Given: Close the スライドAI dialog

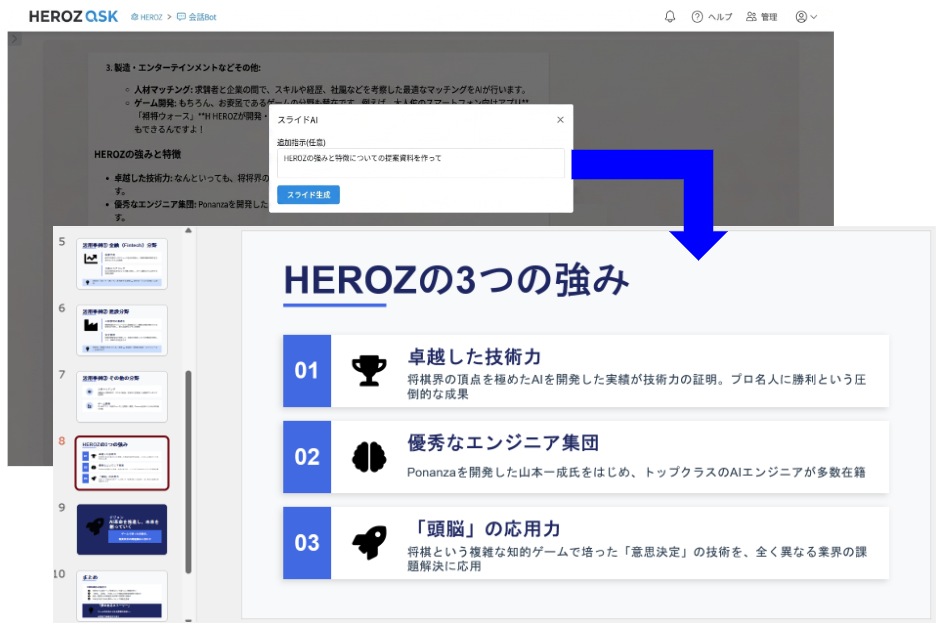Looking at the screenshot, I should point(560,119).
